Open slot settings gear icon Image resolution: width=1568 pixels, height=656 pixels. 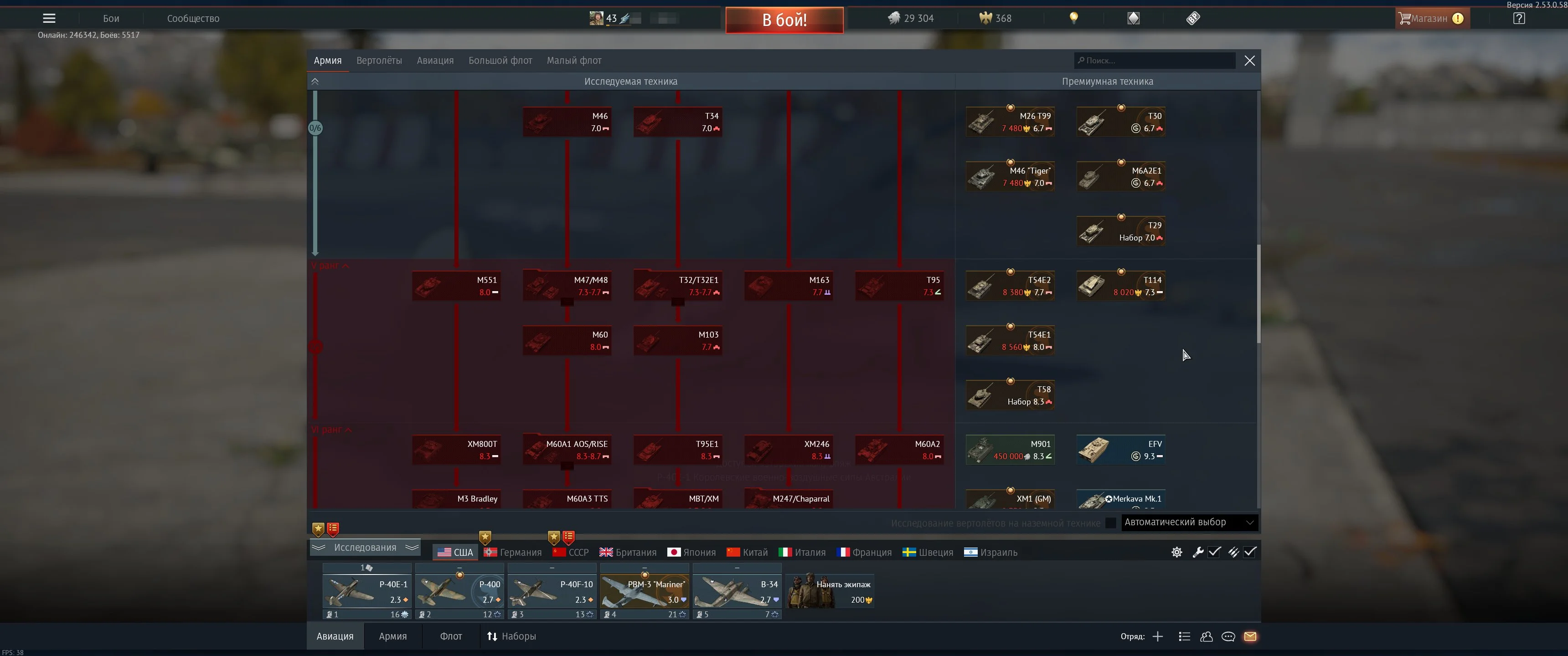[1176, 552]
